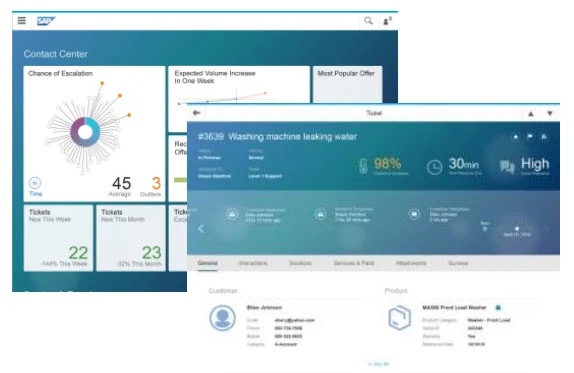The image size is (574, 373).
Task: Open the middle timeline interaction icon
Action: [x=320, y=214]
